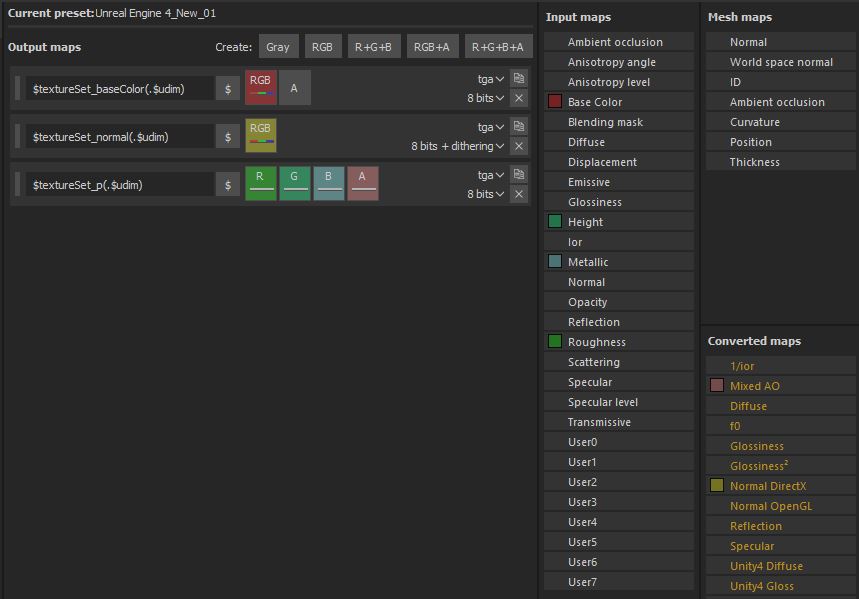Select f0 converted map
The height and width of the screenshot is (599, 859).
[x=781, y=426]
